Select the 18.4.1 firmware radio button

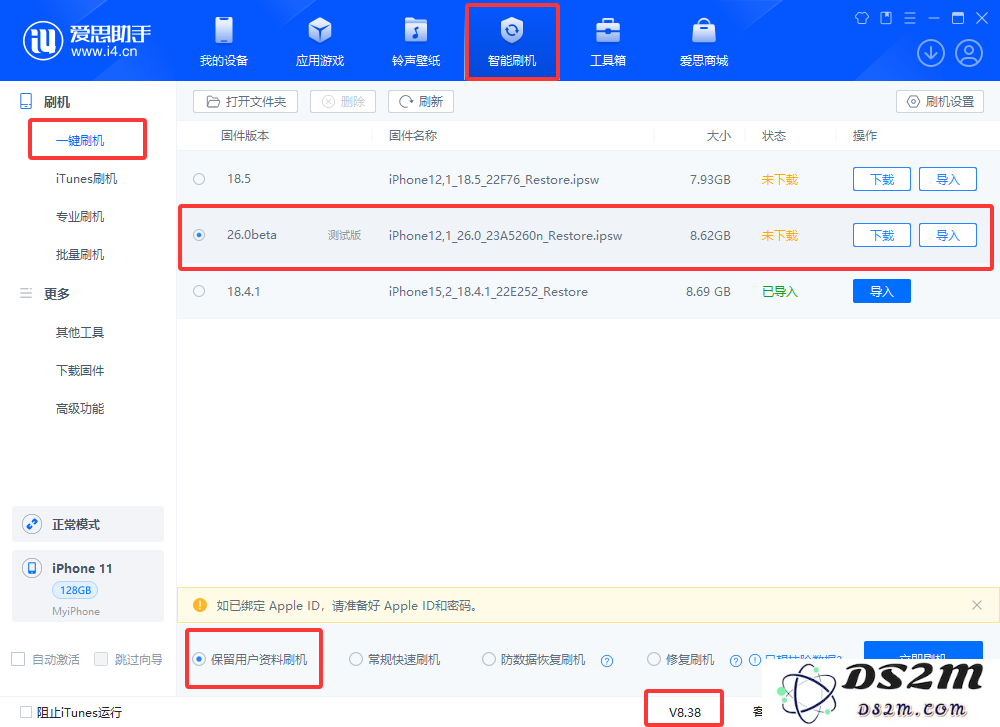(199, 291)
